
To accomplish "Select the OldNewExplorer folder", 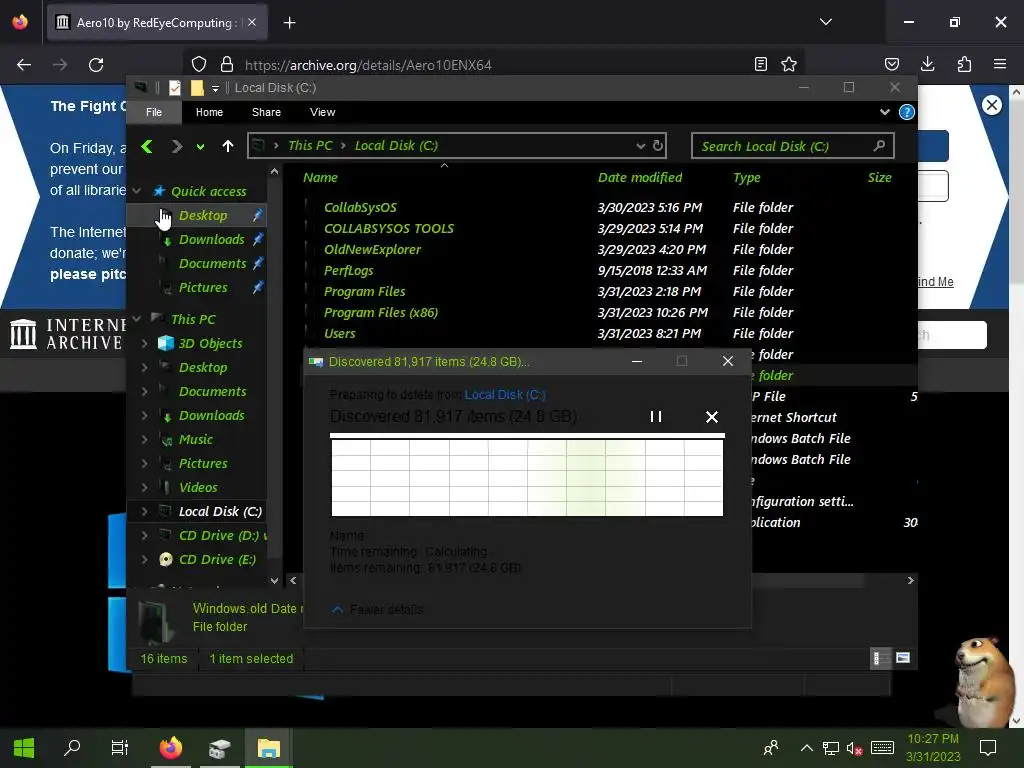I will (372, 249).
